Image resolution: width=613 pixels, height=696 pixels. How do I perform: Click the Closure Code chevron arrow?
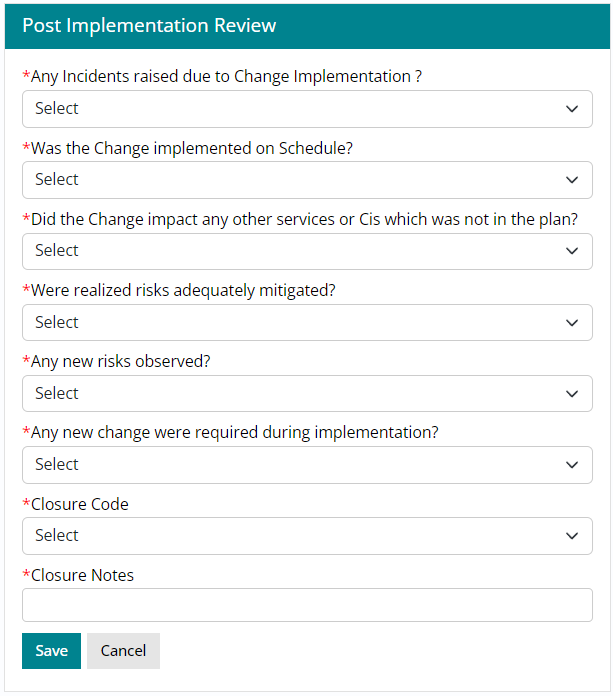572,536
